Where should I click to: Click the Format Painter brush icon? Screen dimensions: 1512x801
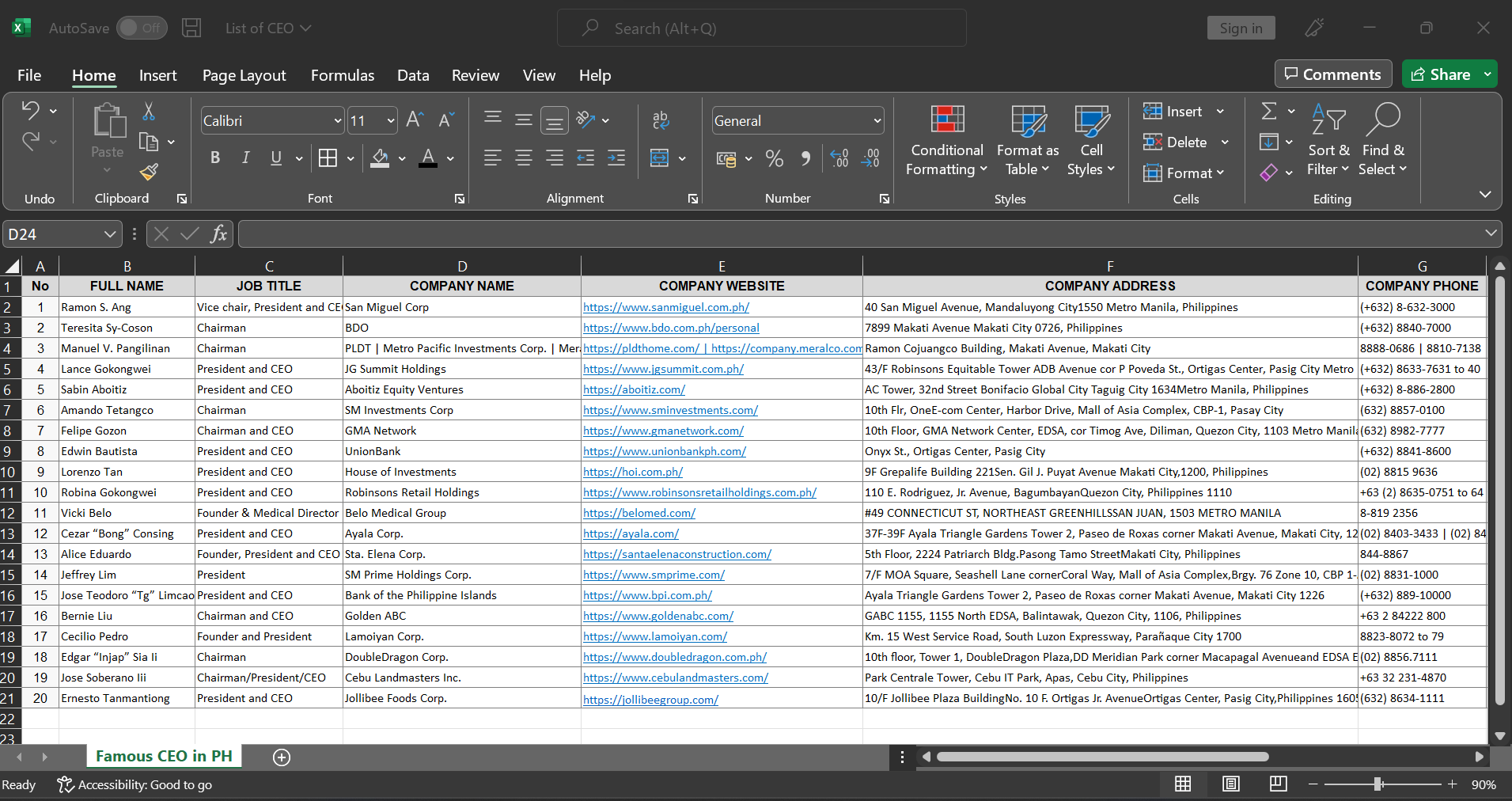(x=149, y=171)
